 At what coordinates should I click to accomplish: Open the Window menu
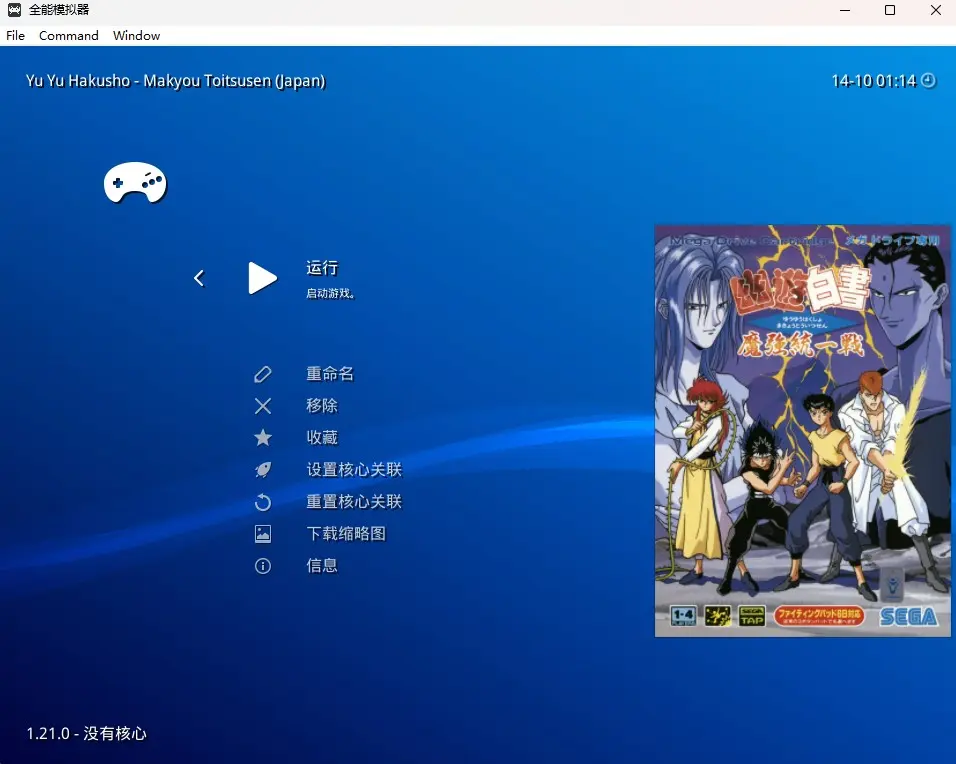click(136, 35)
